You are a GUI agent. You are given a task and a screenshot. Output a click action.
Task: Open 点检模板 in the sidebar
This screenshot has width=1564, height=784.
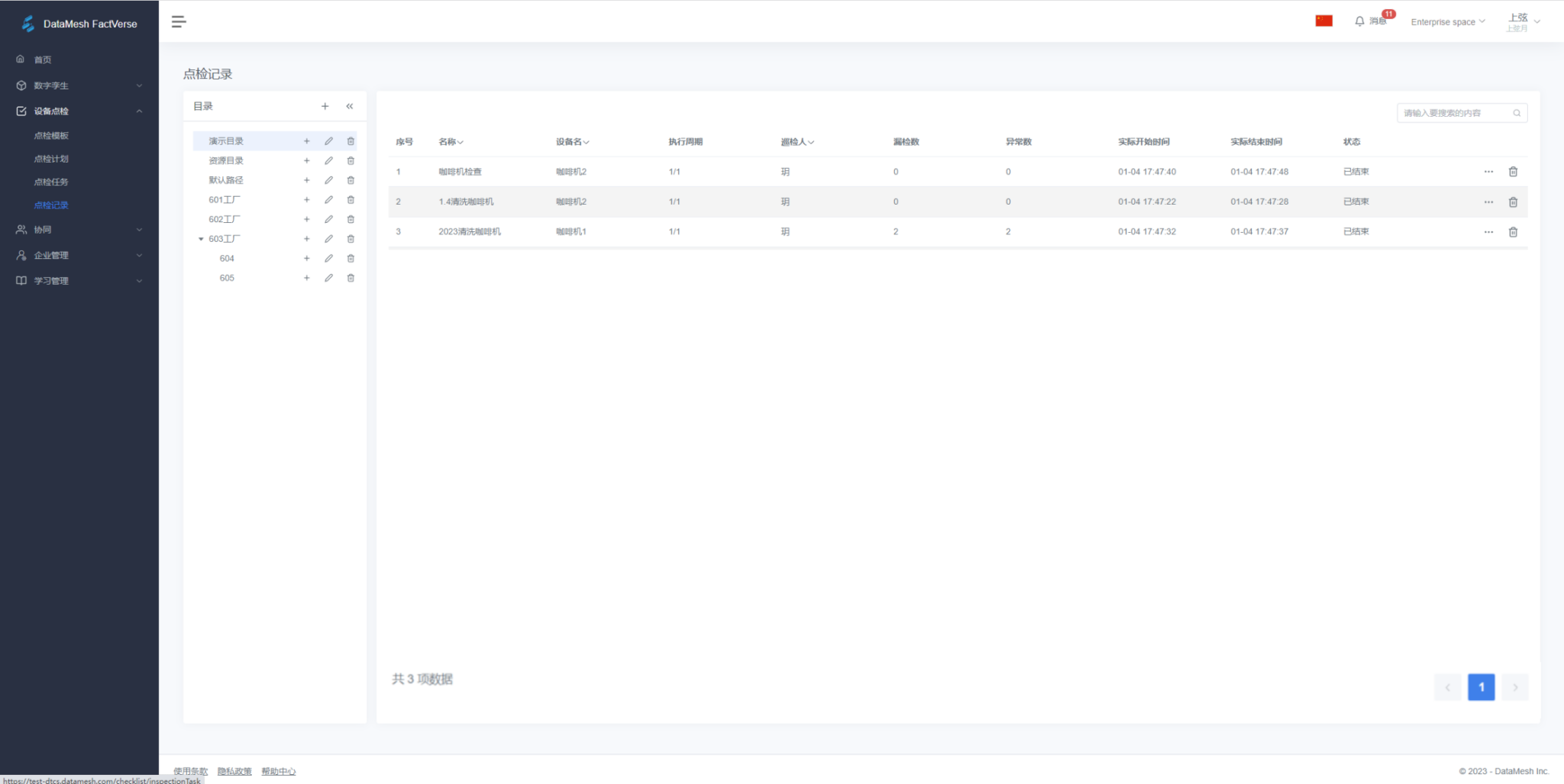(x=51, y=136)
